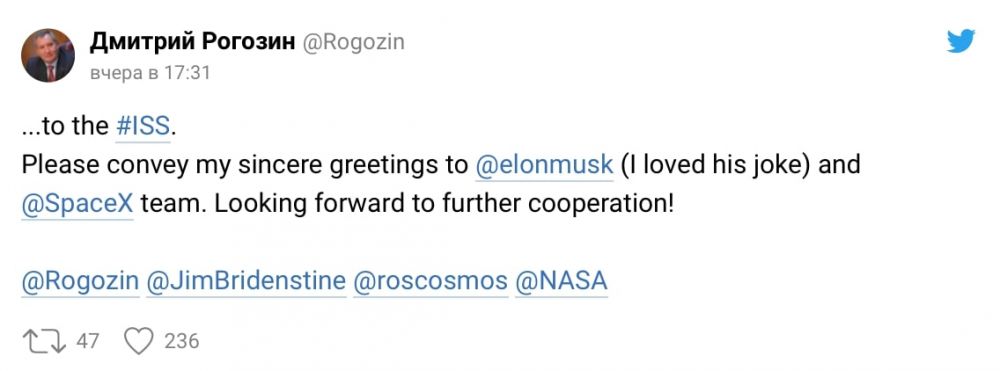Retweet using the arrows icon

(44, 342)
